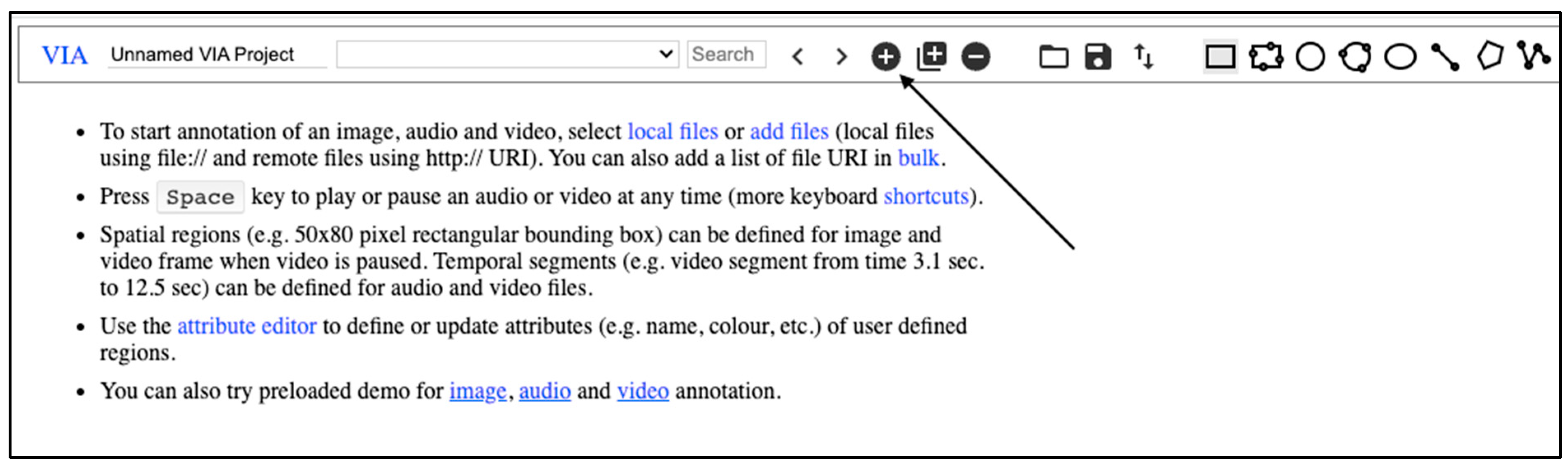Go to next file with right chevron

tap(841, 57)
